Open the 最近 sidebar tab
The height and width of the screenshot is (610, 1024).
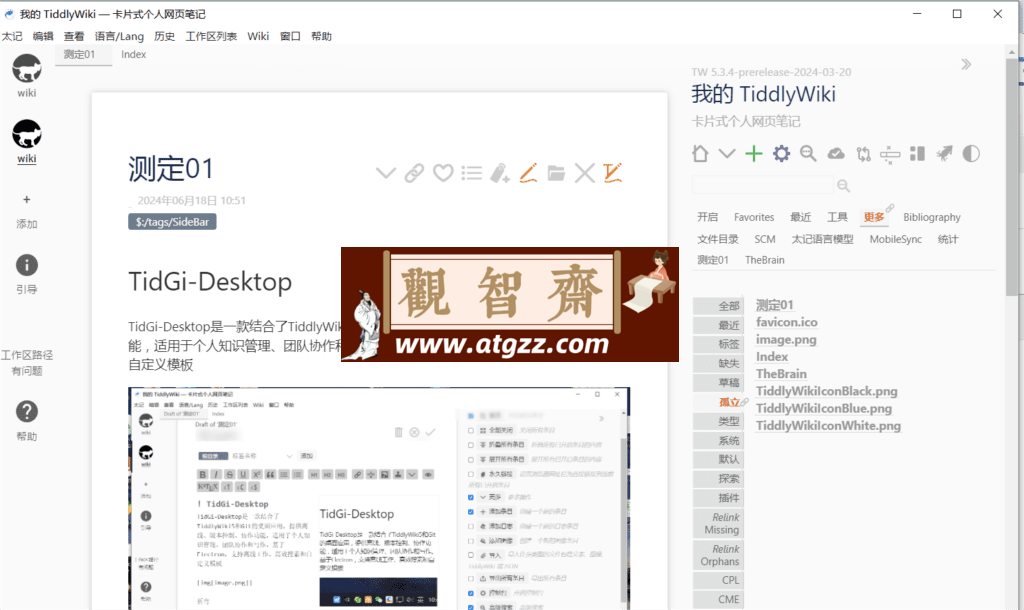pyautogui.click(x=801, y=217)
